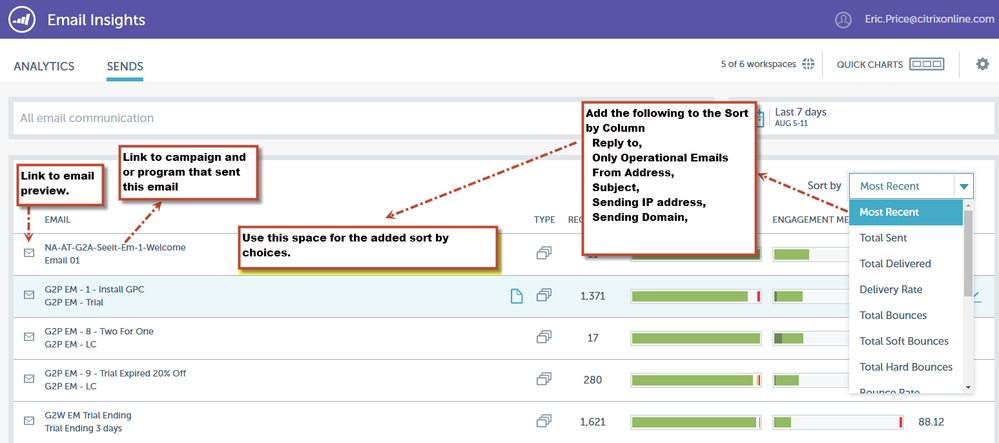
Task: Click type icon in G2P EM - 8 row
Action: (x=544, y=338)
